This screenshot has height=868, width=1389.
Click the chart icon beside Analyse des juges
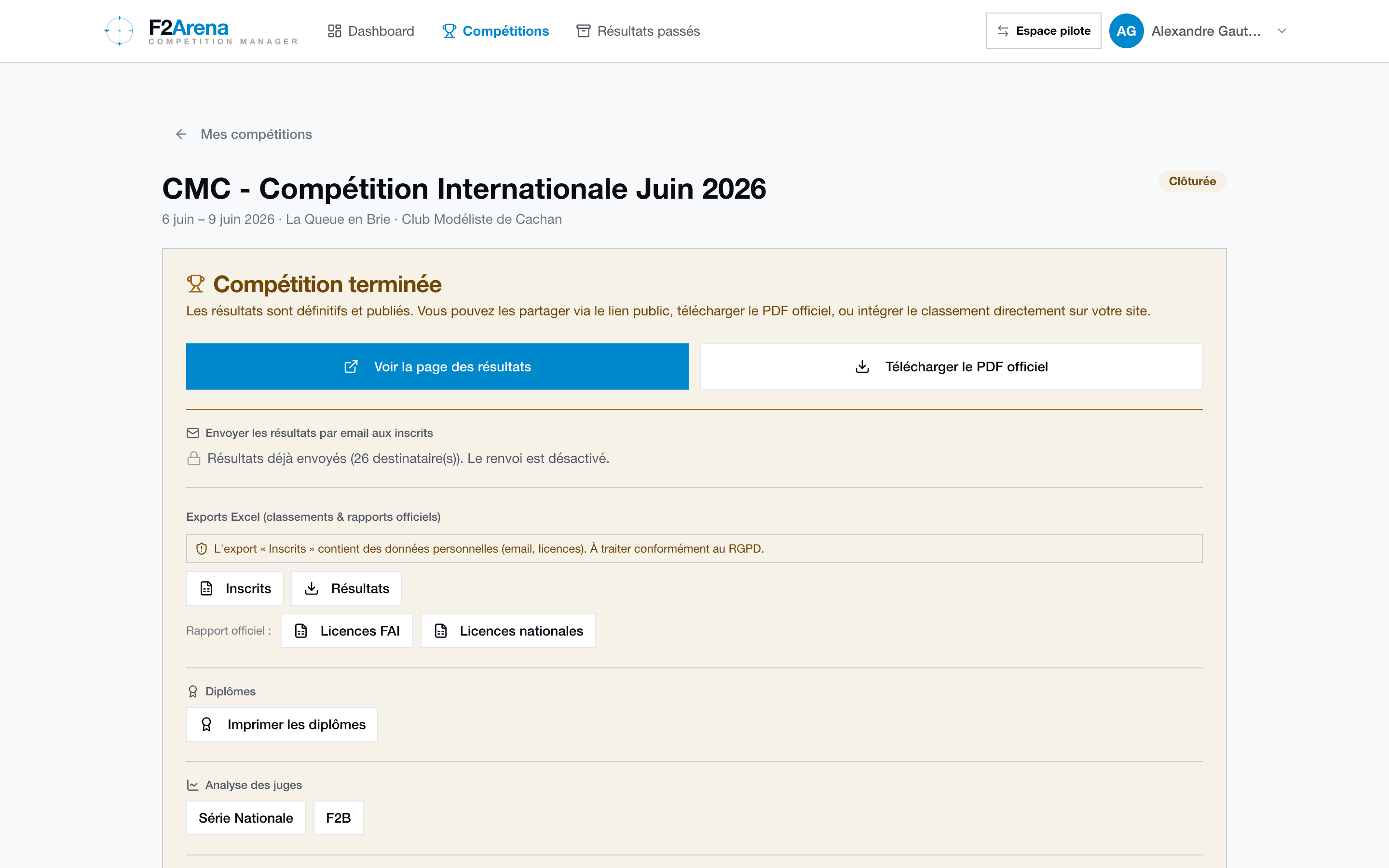[193, 785]
